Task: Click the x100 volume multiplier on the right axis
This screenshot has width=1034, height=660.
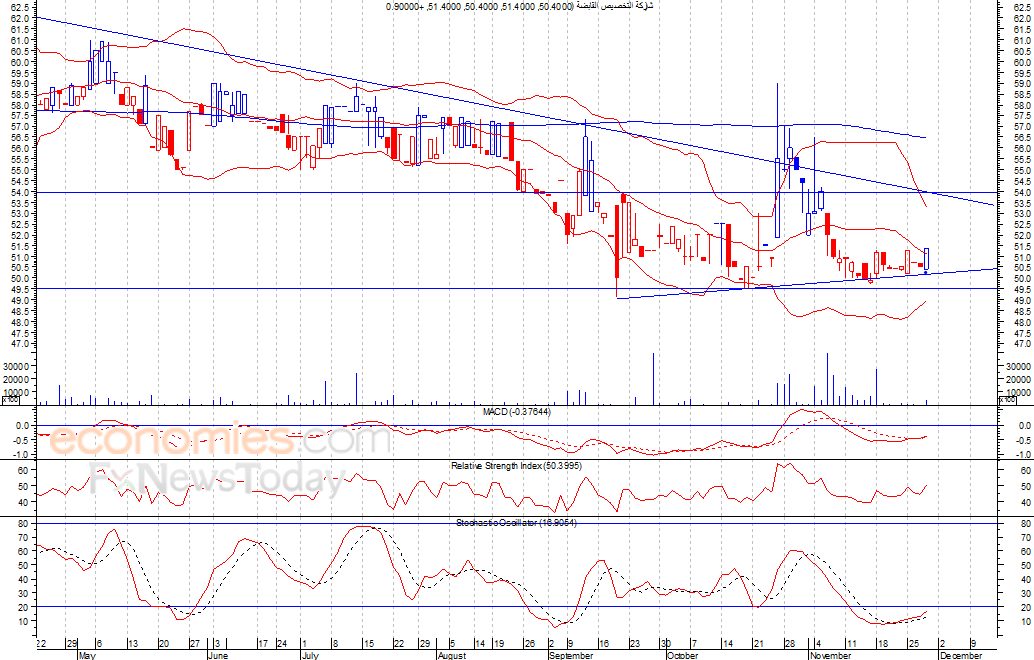Action: 1008,400
